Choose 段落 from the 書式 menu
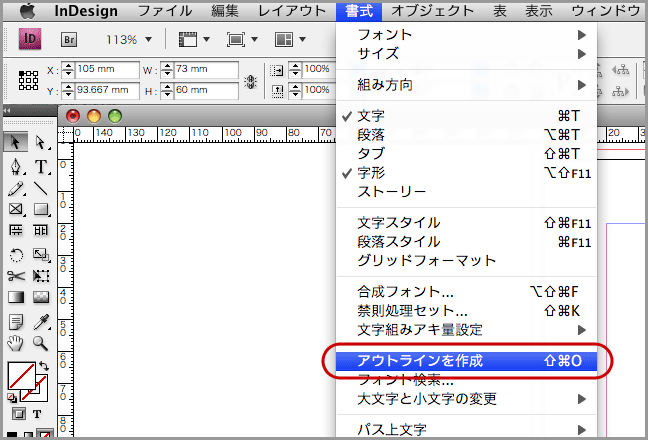648x440 pixels. 466,135
